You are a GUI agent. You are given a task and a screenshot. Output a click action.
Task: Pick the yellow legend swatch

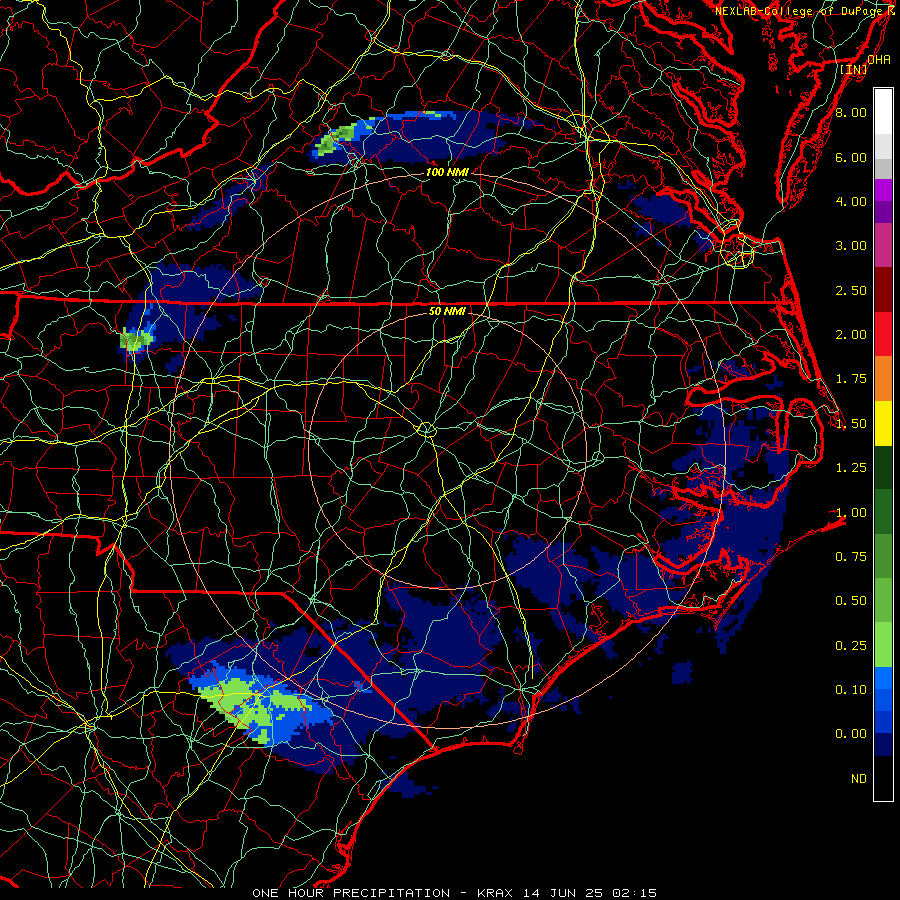click(x=883, y=423)
